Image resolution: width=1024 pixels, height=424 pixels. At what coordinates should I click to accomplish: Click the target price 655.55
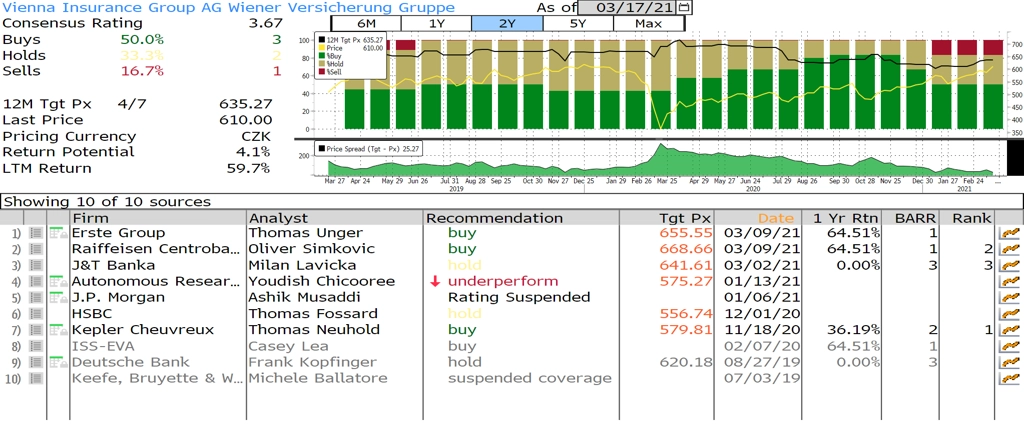[x=686, y=233]
